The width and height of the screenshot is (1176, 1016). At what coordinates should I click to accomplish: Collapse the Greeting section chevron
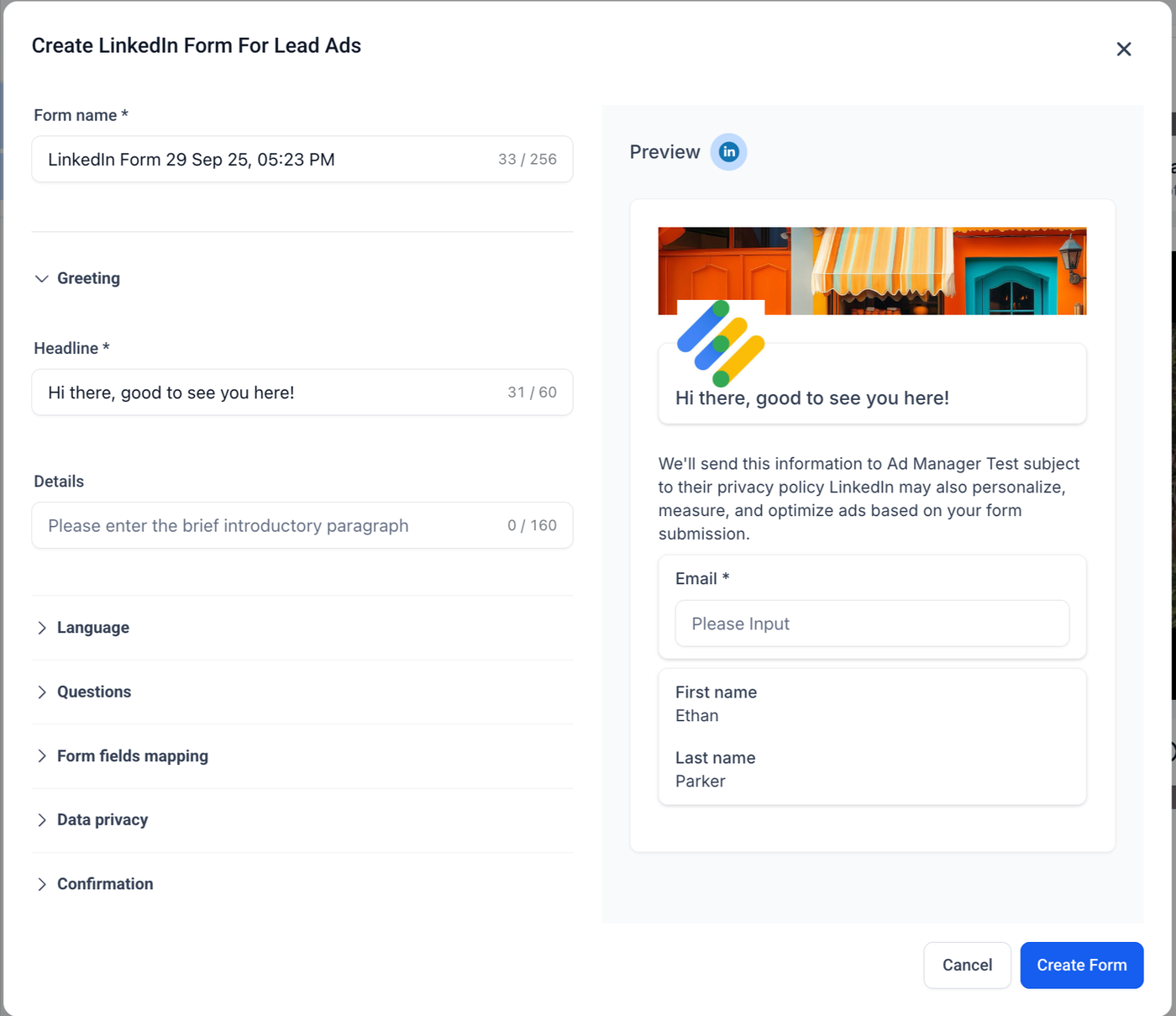click(x=41, y=278)
